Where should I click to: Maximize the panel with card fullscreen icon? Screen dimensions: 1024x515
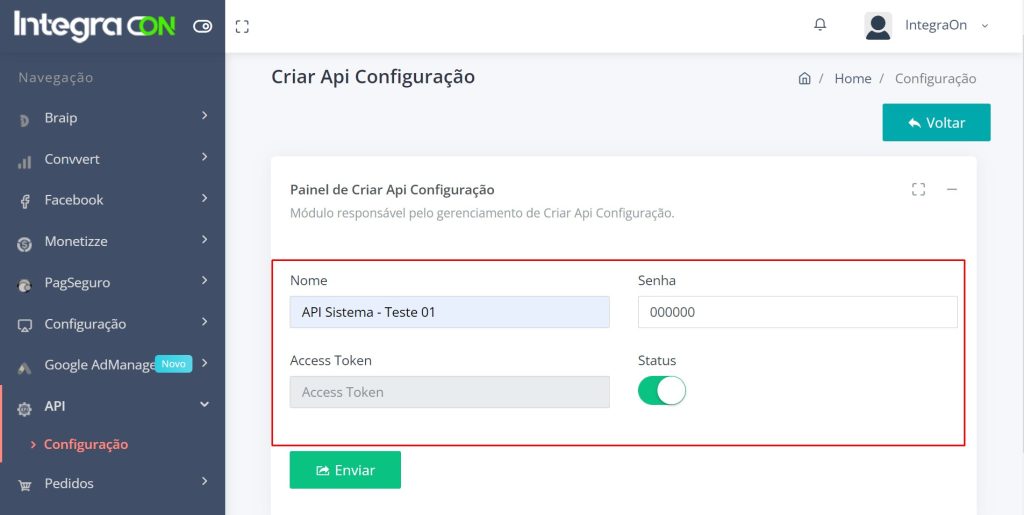coord(918,189)
